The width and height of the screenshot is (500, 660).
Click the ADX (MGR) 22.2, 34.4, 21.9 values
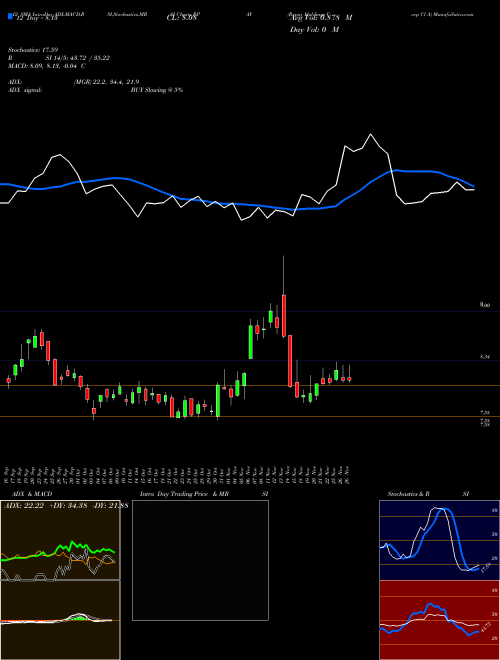click(106, 82)
